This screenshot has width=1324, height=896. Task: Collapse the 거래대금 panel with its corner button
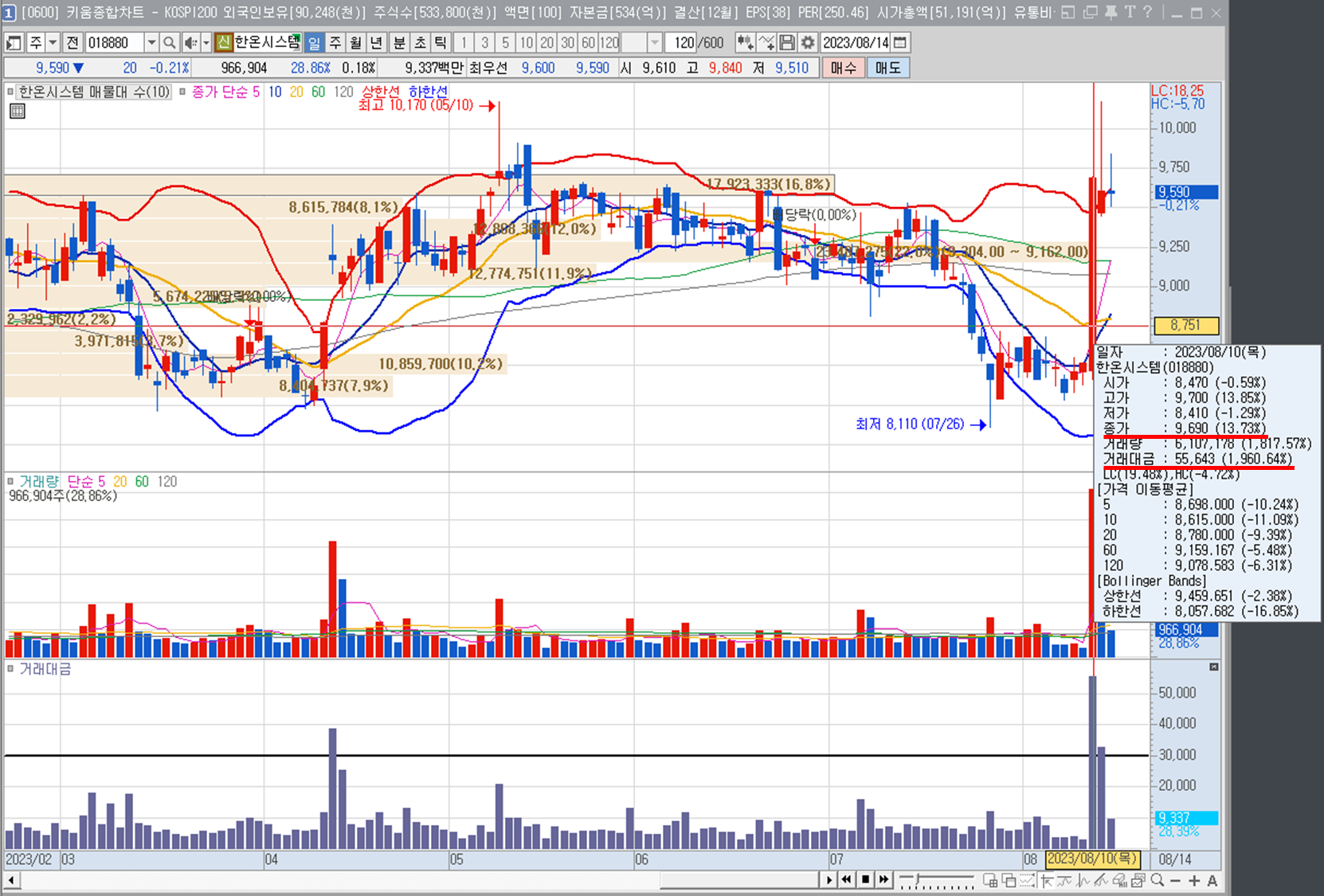click(1213, 667)
